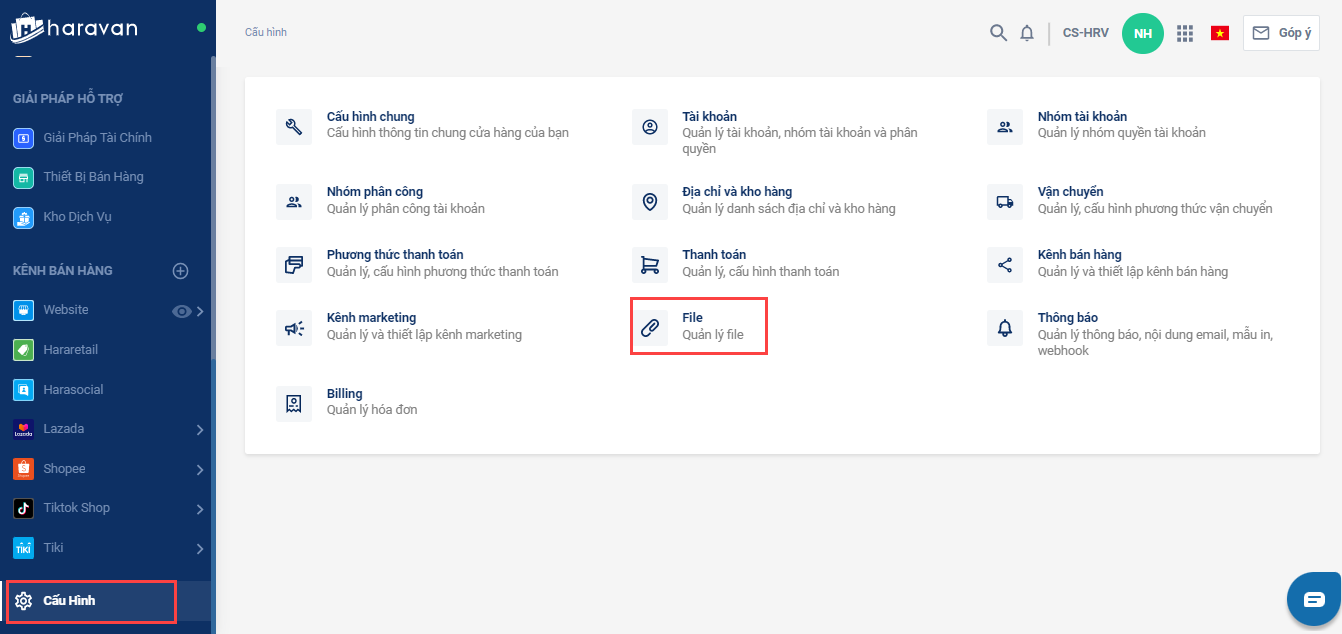Screen dimensions: 1342x634
Task: Click the NH user avatar
Action: pos(1143,33)
